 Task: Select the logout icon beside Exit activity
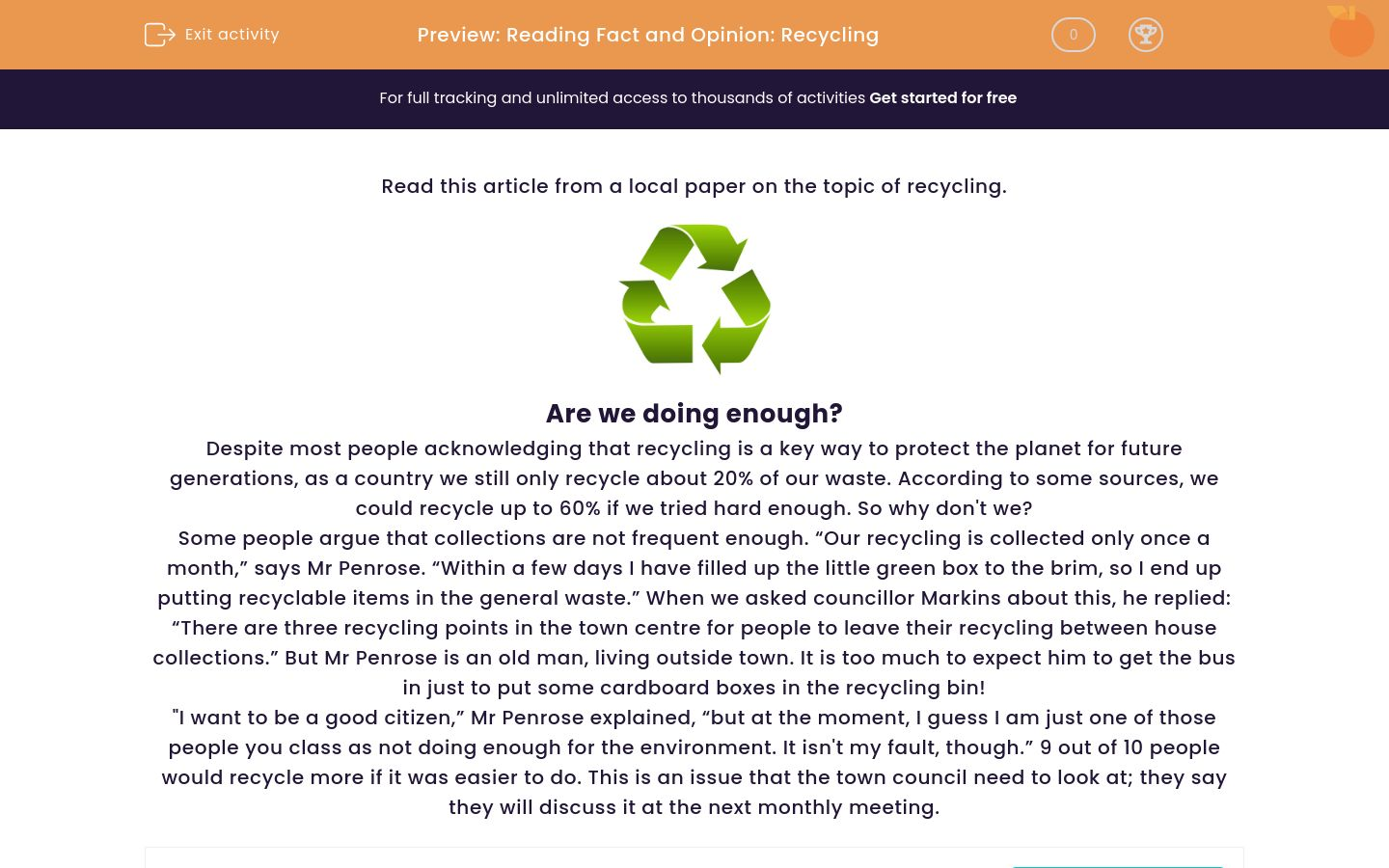(160, 35)
